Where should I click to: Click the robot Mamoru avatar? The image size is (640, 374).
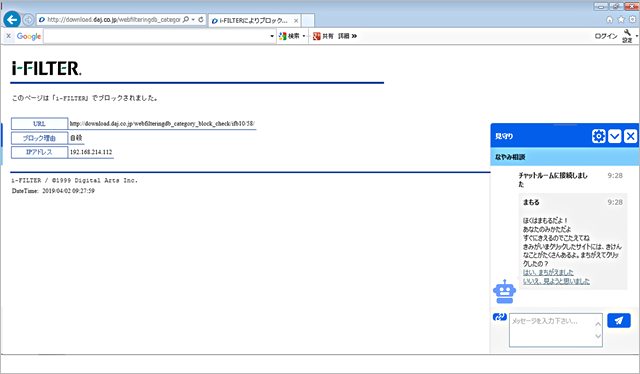[504, 291]
